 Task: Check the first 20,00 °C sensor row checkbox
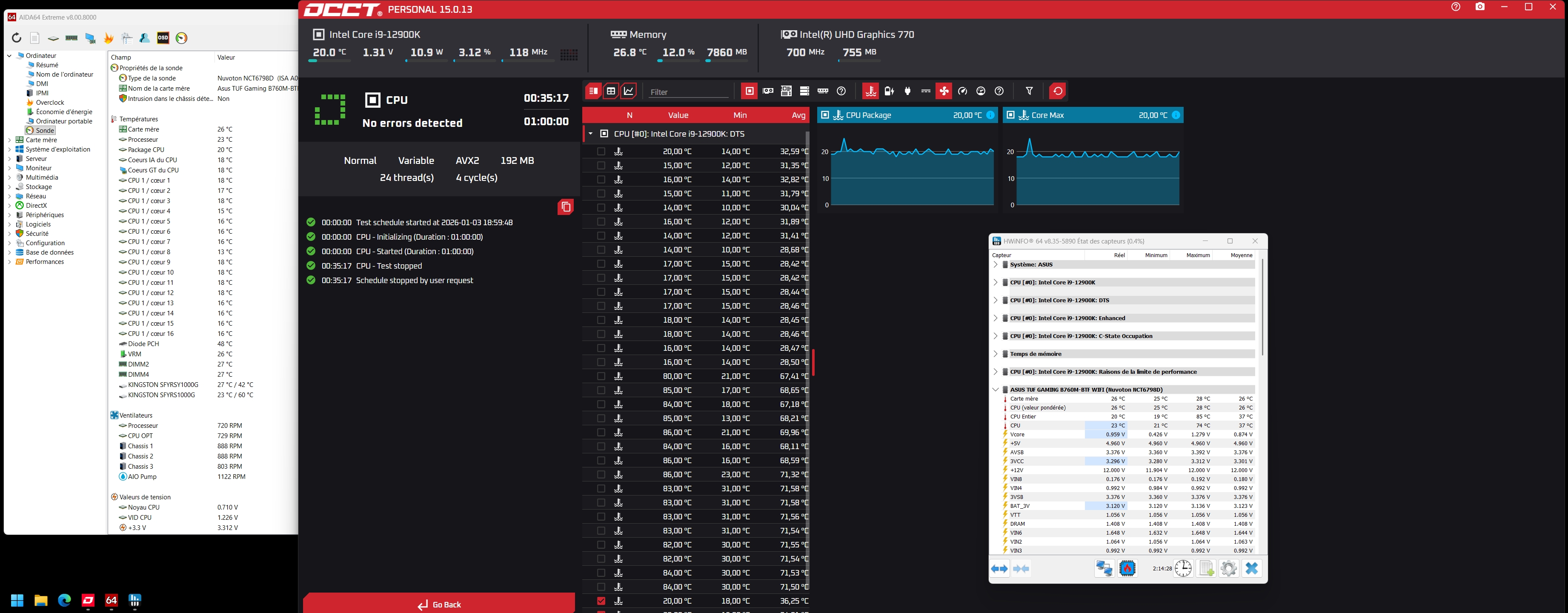point(601,152)
